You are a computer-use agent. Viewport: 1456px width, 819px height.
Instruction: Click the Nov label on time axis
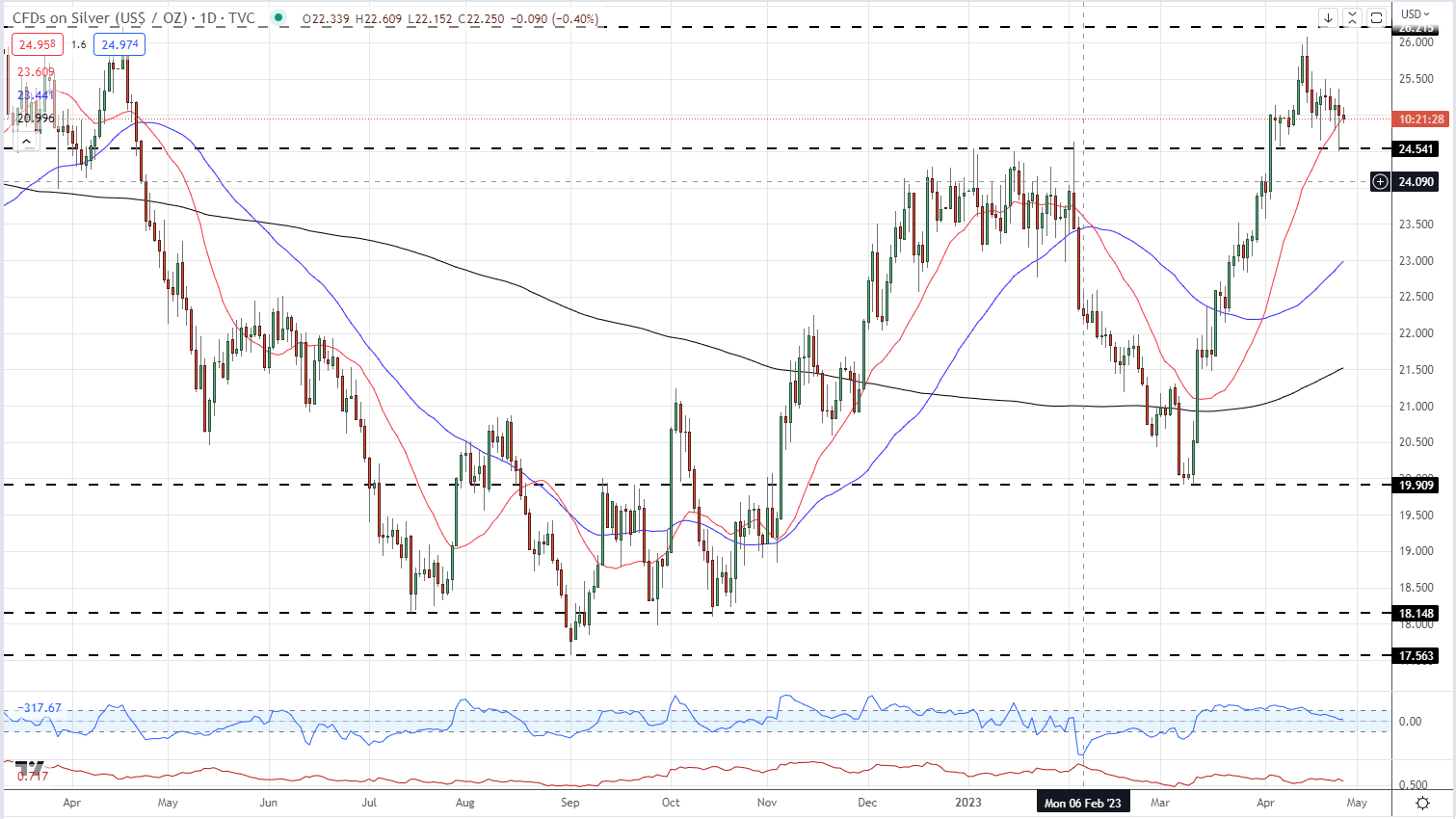(x=767, y=803)
